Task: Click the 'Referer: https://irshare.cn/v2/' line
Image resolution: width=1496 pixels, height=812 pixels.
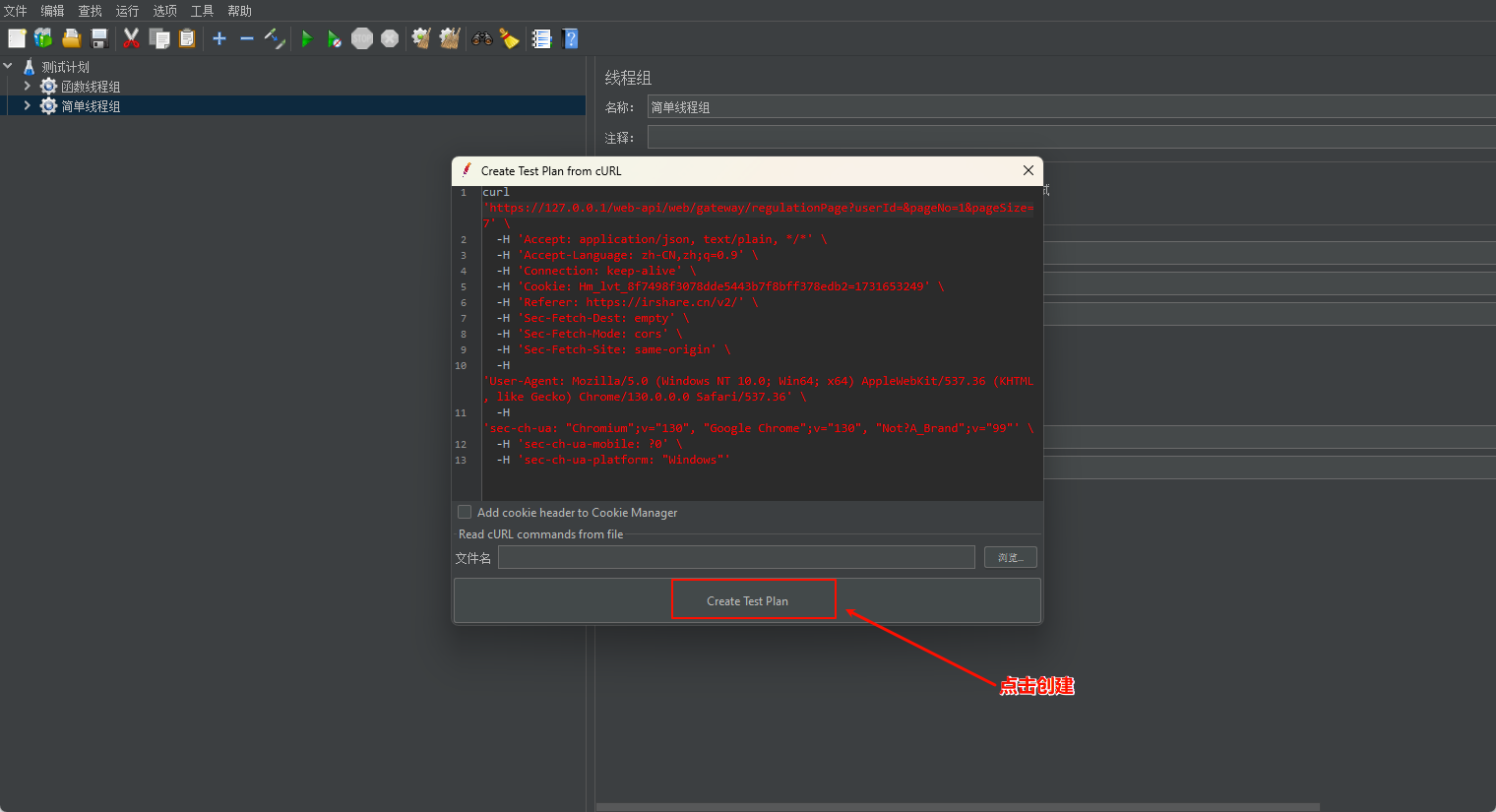Action: tap(627, 302)
